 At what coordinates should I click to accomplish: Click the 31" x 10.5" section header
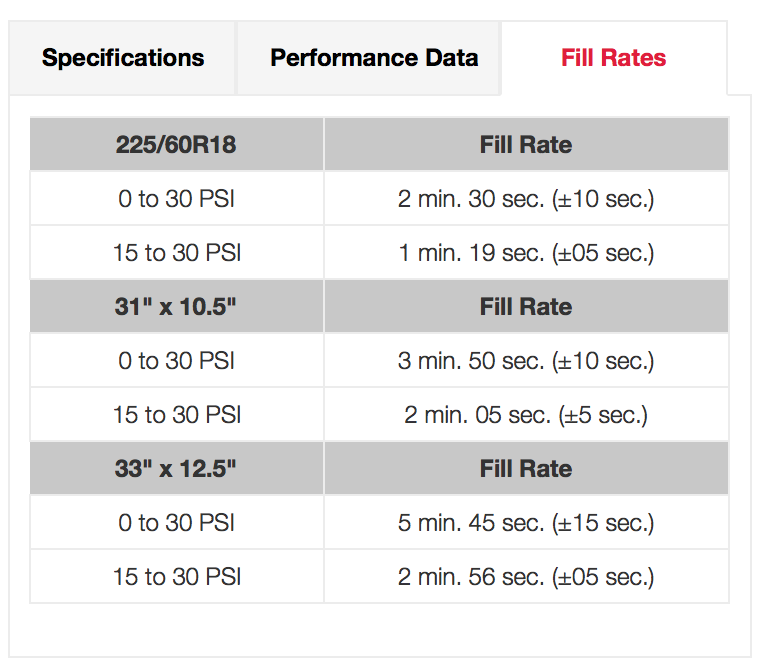point(177,307)
